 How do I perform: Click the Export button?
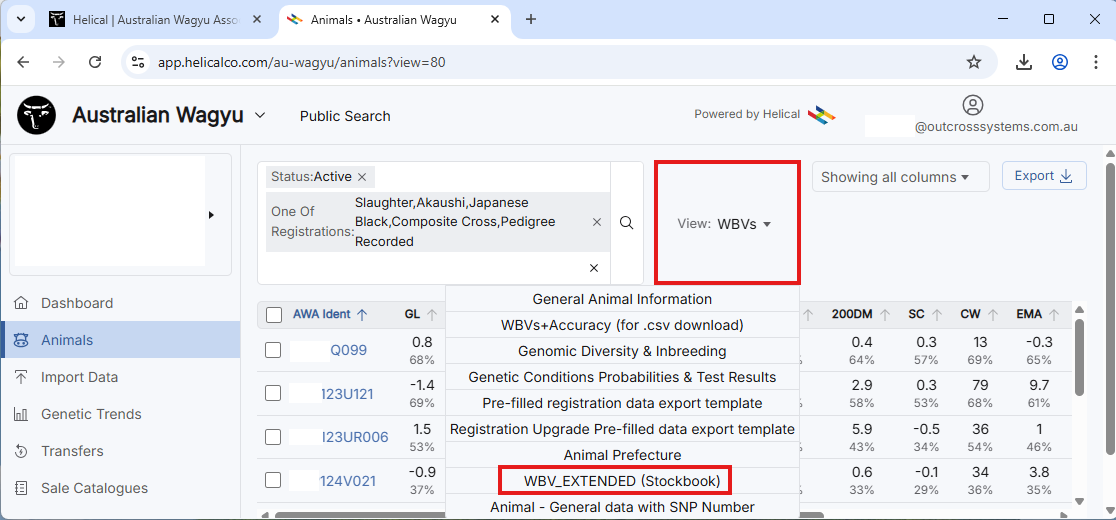pyautogui.click(x=1043, y=176)
